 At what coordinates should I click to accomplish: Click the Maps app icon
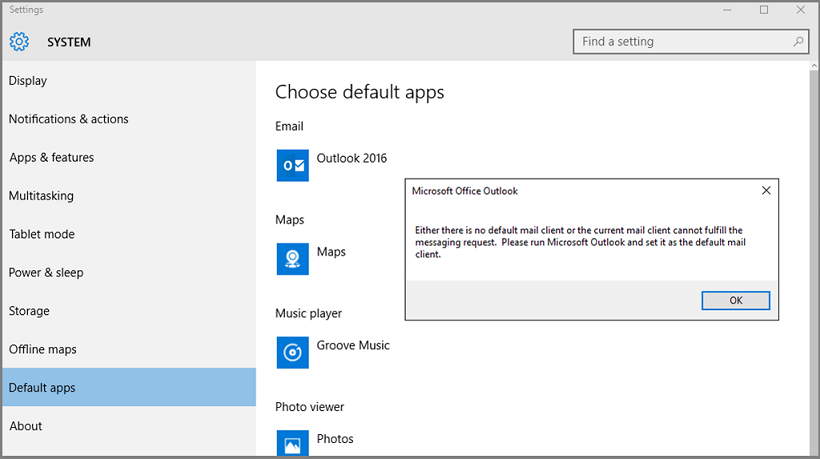click(x=292, y=259)
